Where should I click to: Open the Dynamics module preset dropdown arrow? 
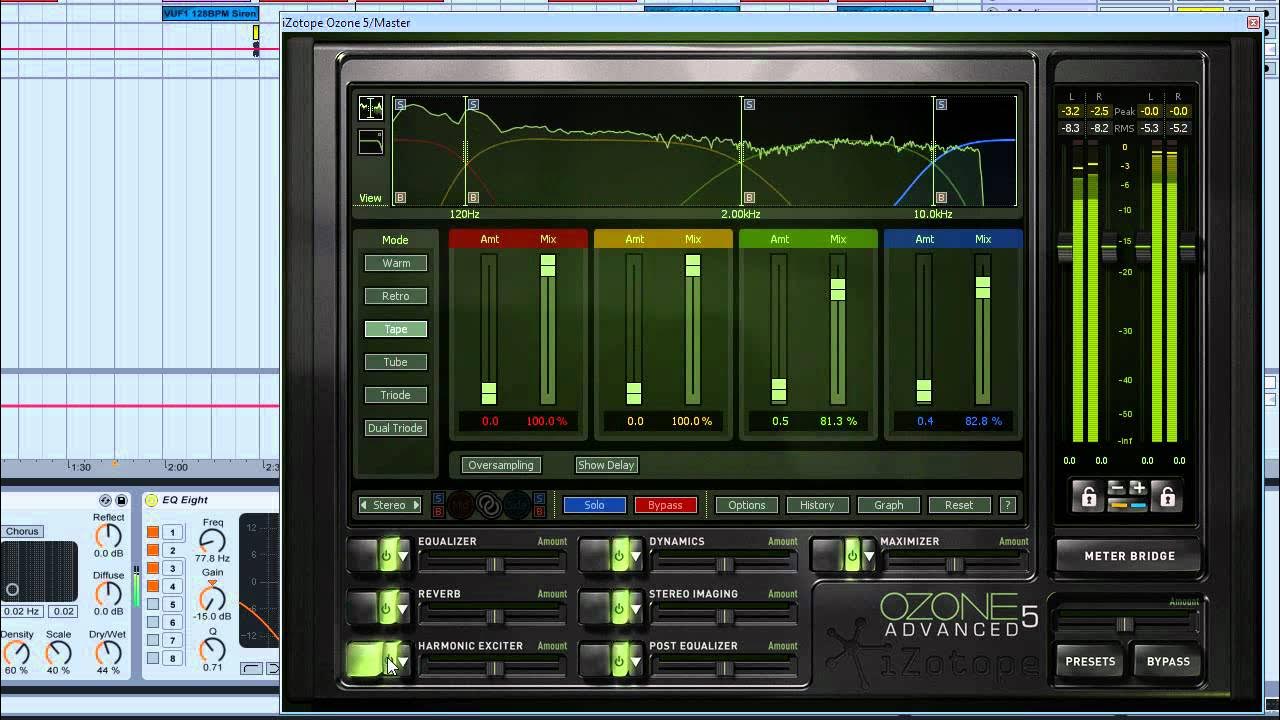click(x=635, y=556)
